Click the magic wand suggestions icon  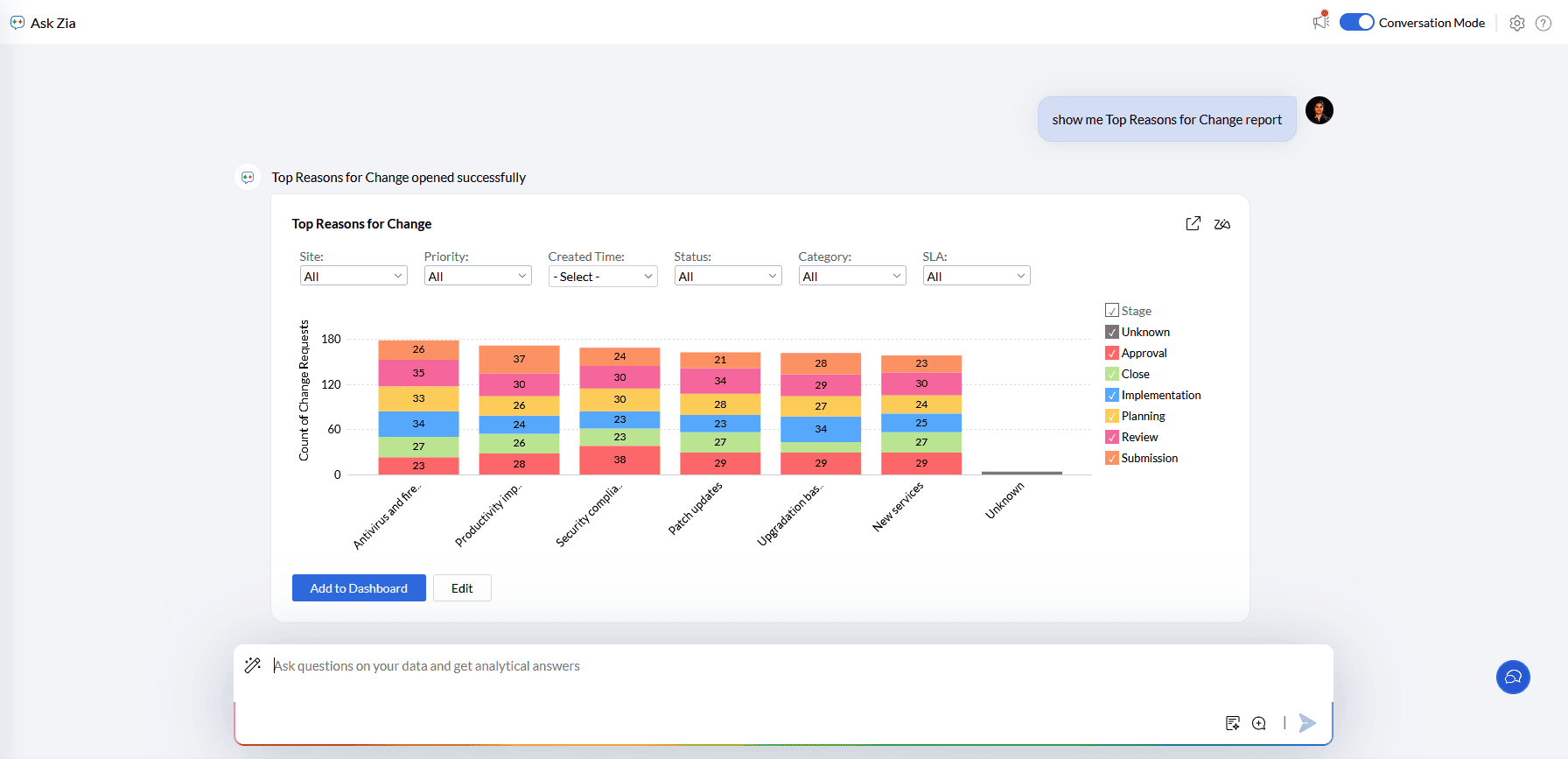click(x=253, y=665)
